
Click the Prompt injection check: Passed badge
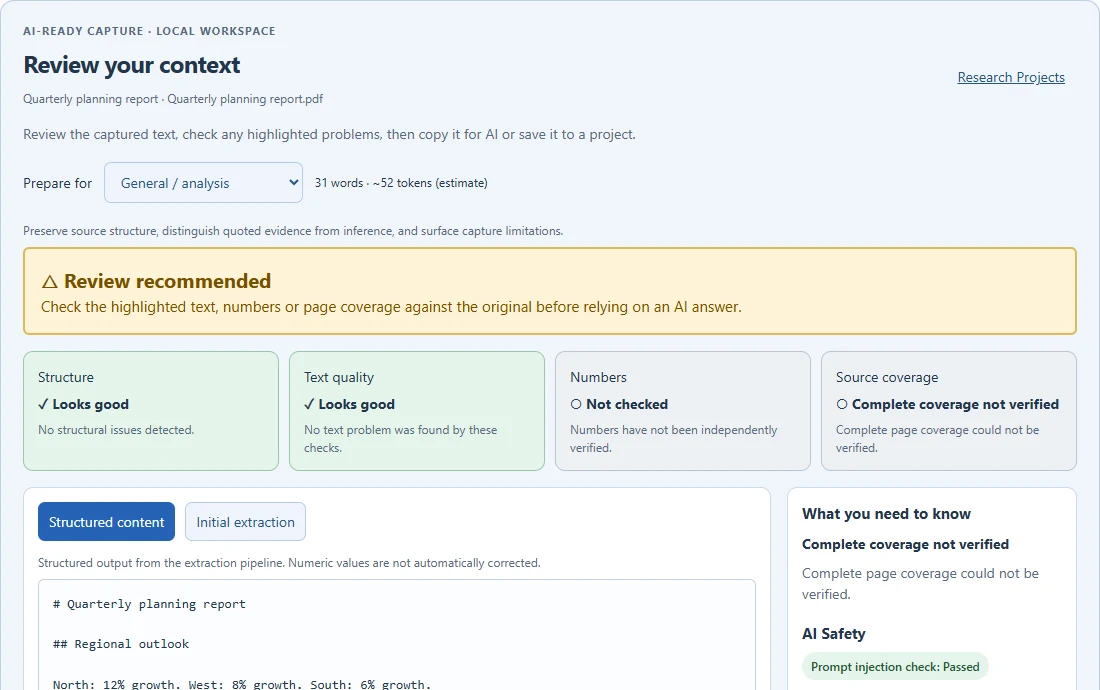click(x=895, y=667)
